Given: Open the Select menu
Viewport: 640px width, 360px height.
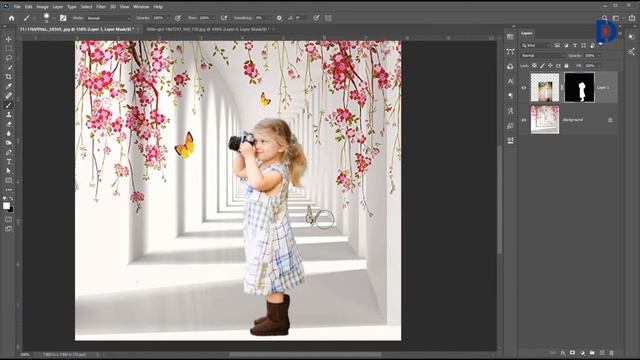Looking at the screenshot, I should (x=86, y=7).
